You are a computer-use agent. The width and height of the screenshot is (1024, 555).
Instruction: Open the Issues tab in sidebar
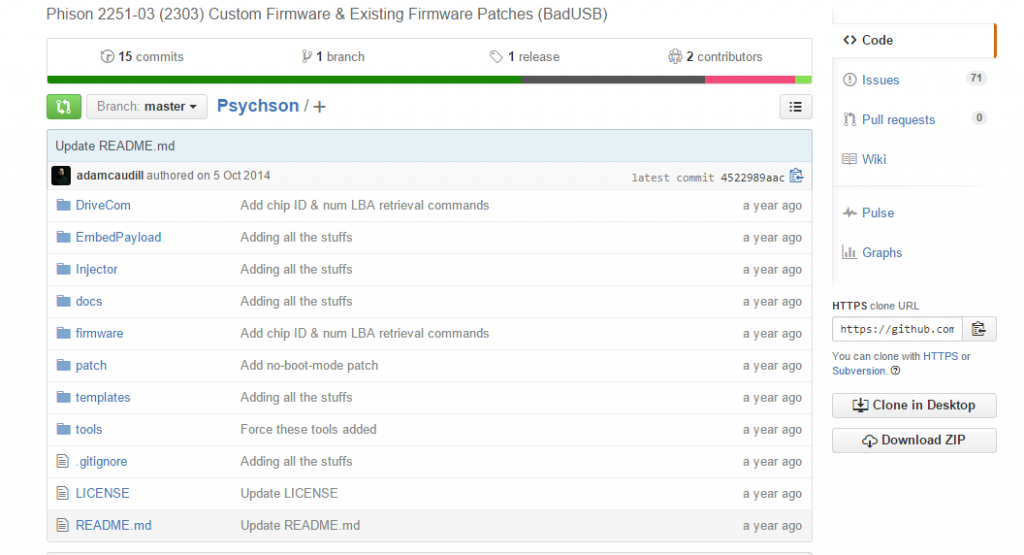click(880, 80)
